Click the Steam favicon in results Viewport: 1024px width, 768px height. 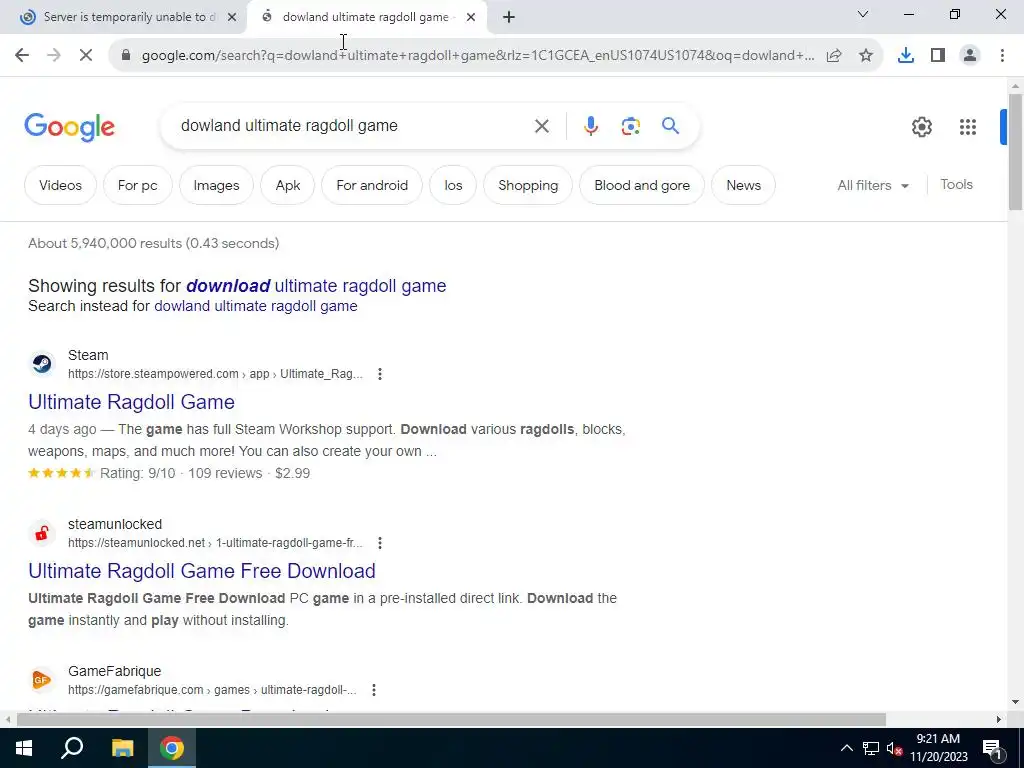pos(42,364)
